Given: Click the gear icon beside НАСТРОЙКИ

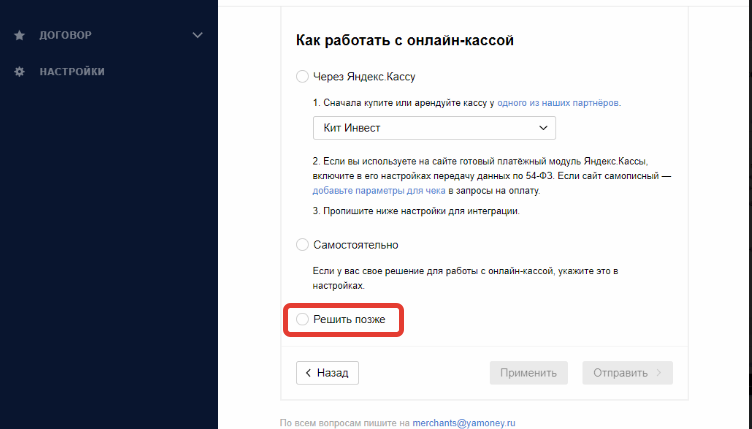Looking at the screenshot, I should pyautogui.click(x=19, y=71).
